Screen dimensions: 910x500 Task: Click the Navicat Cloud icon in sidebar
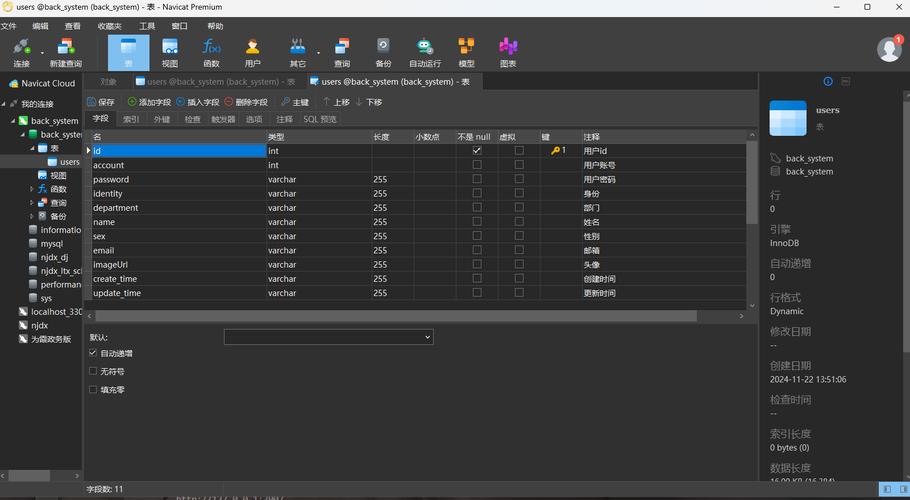click(x=14, y=84)
